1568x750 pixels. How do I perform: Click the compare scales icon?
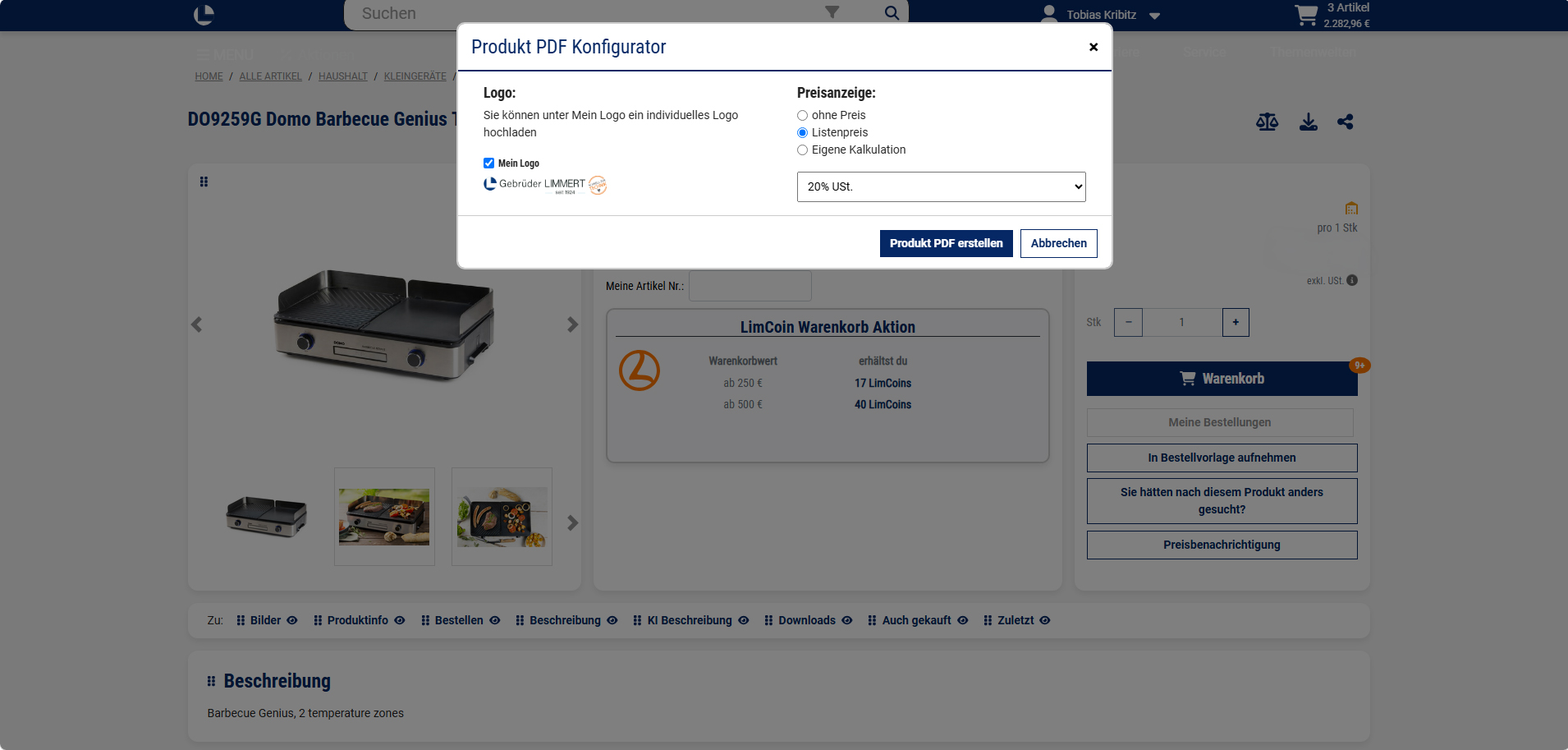pyautogui.click(x=1267, y=122)
